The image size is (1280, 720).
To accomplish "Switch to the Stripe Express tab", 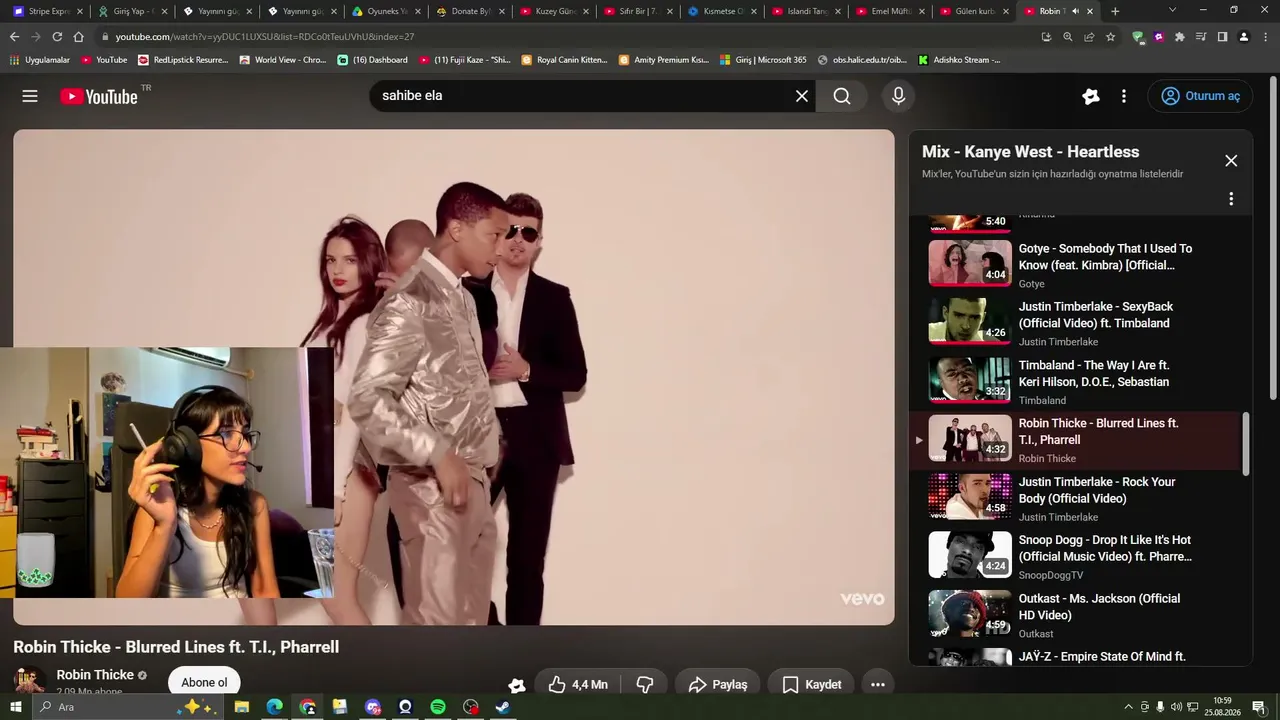I will tap(49, 11).
